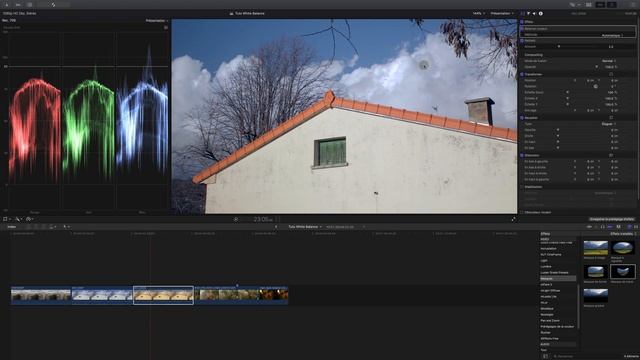Click the Amount slider handle
Image resolution: width=640 pixels, height=360 pixels.
[559, 47]
